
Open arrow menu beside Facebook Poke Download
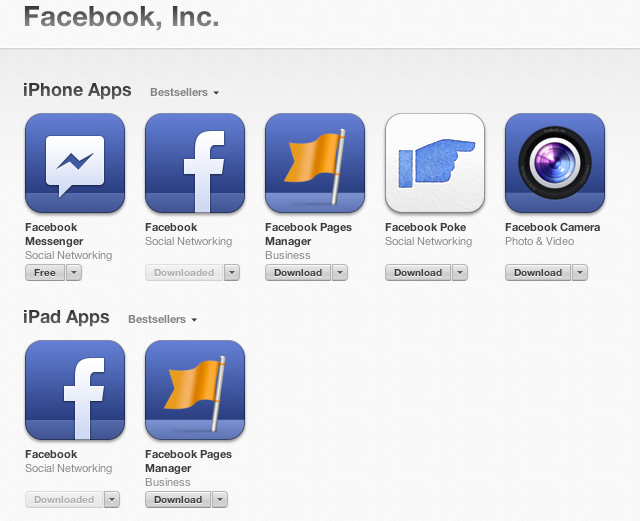pyautogui.click(x=460, y=272)
